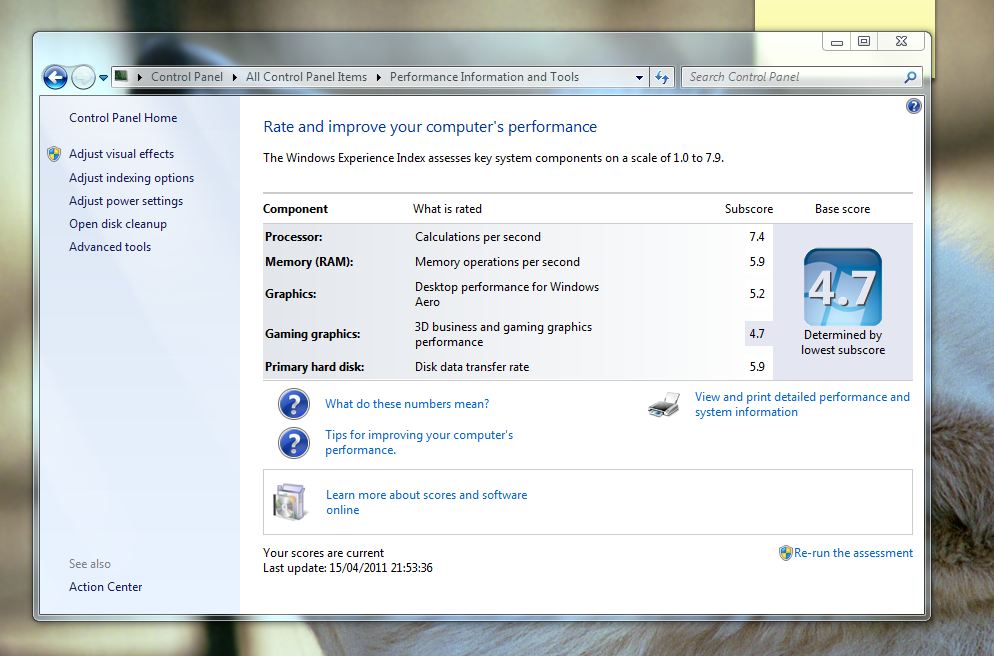Screen dimensions: 994x656
Task: Click the 4.7 base score badge
Action: 842,287
